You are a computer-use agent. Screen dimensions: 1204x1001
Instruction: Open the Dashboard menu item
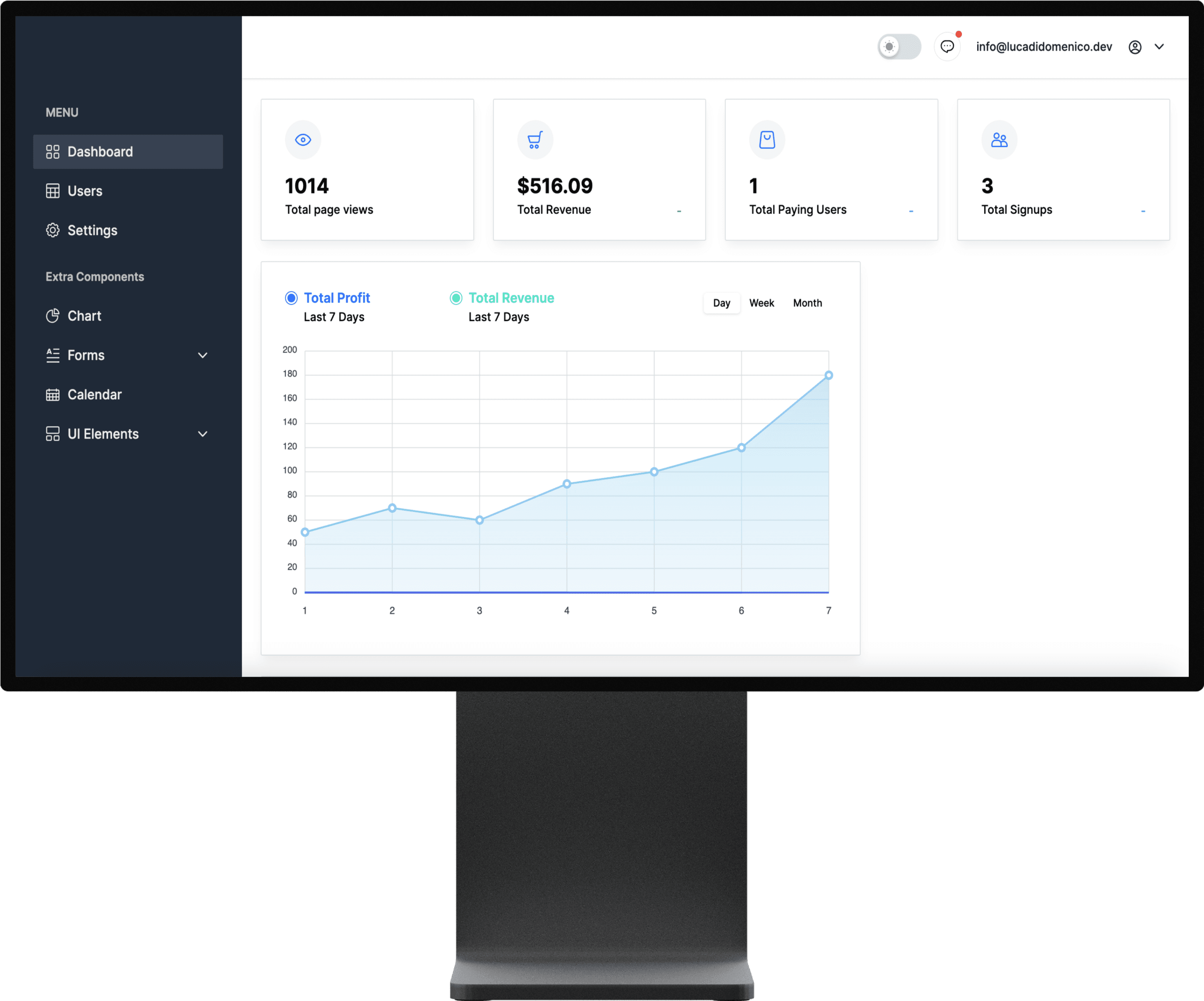pyautogui.click(x=128, y=151)
